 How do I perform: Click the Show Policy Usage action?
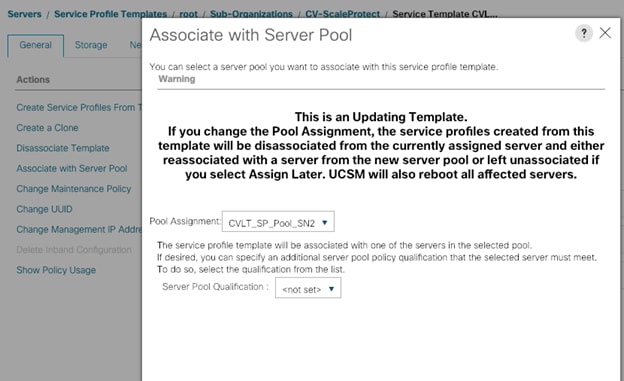pos(56,270)
